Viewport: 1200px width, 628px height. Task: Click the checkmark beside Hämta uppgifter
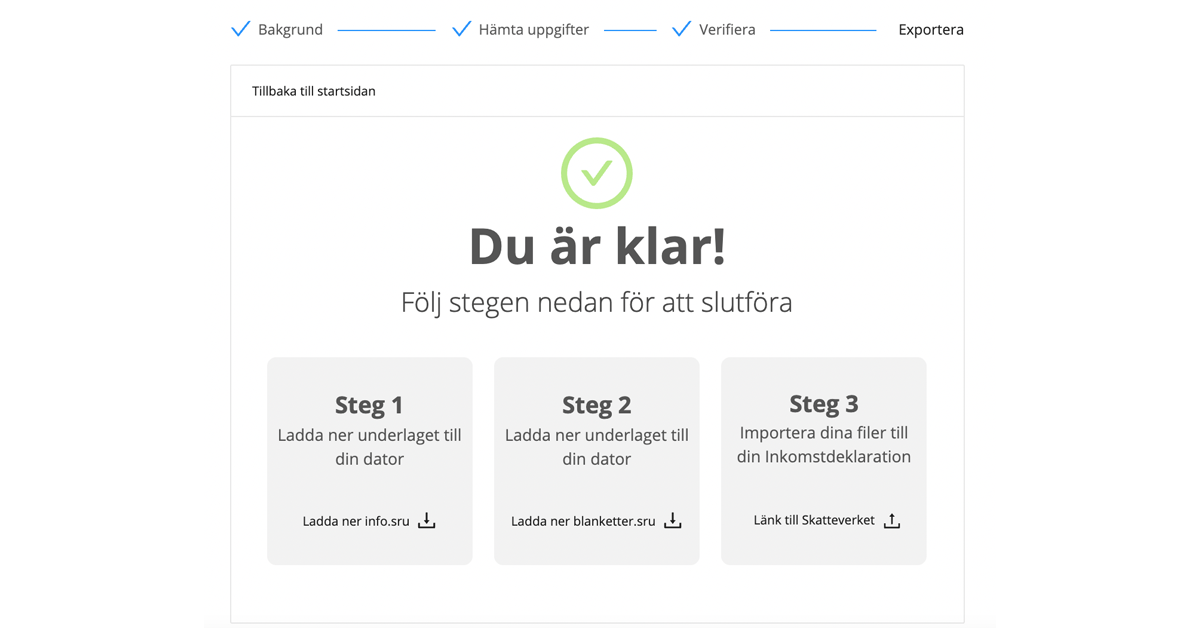click(x=461, y=29)
